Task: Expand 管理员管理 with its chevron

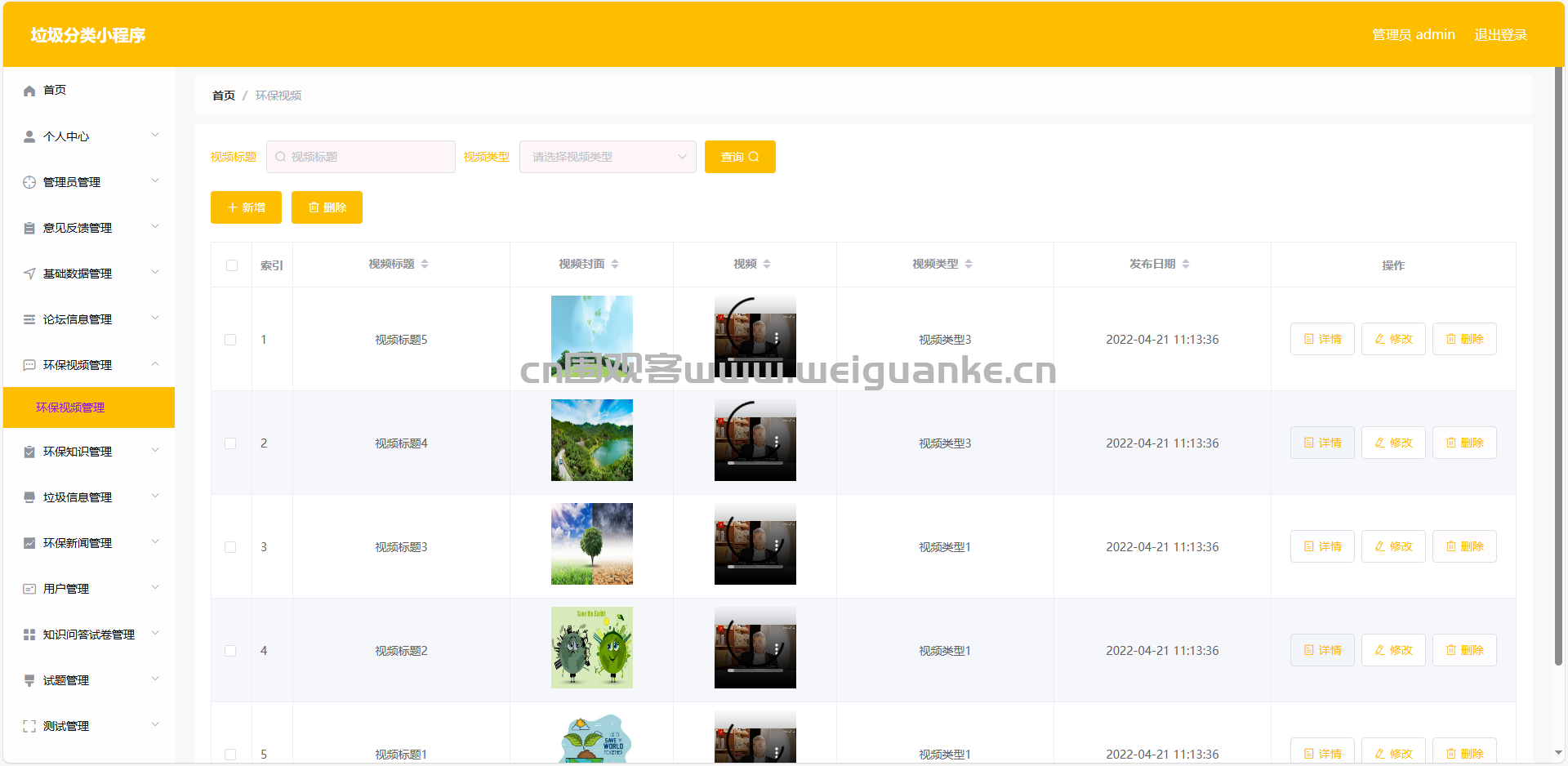Action: [x=155, y=181]
